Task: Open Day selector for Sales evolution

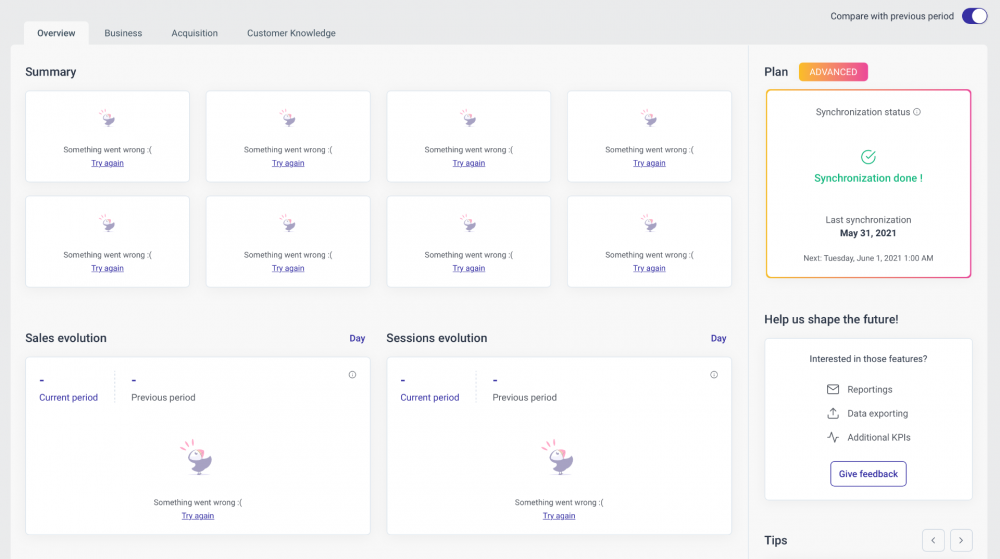Action: 357,338
